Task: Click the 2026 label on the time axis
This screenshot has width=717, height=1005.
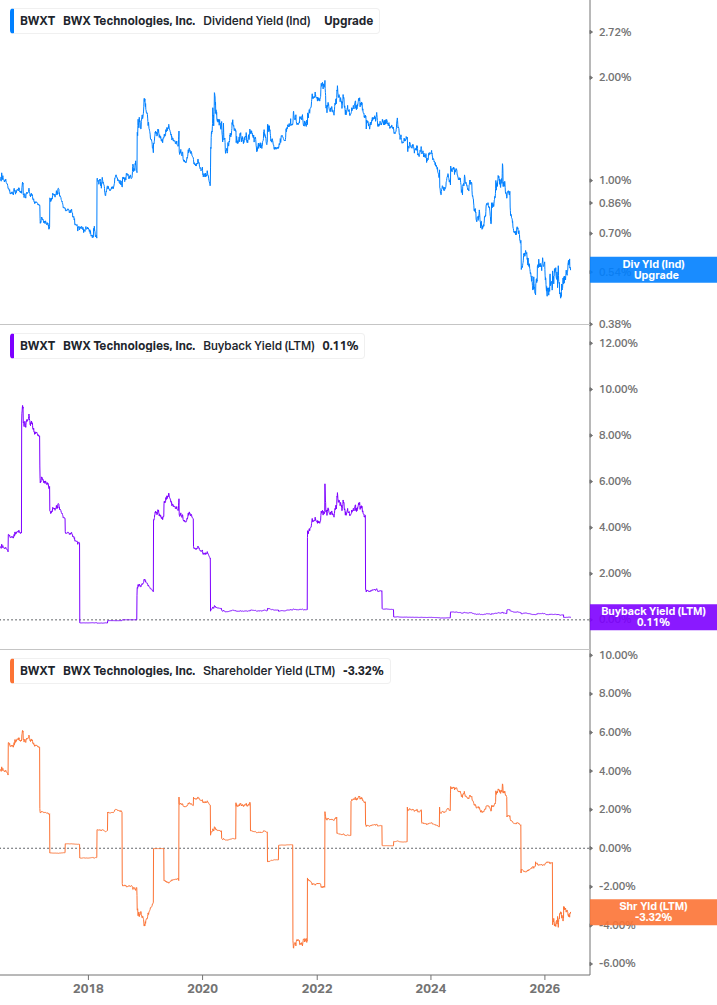Action: pyautogui.click(x=545, y=988)
